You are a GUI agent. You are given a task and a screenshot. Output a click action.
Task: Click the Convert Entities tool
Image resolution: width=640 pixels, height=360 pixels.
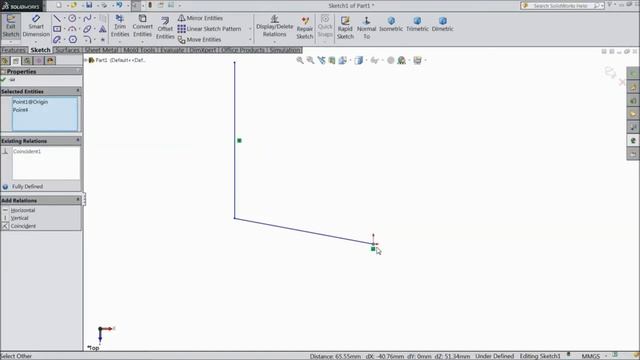point(142,26)
